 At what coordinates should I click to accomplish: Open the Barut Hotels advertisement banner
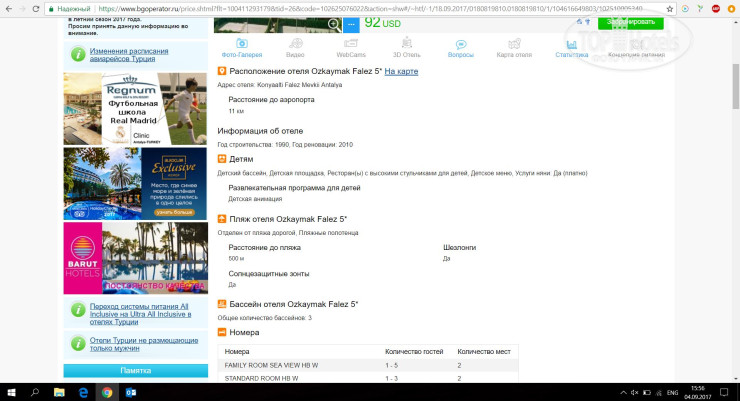pos(135,257)
